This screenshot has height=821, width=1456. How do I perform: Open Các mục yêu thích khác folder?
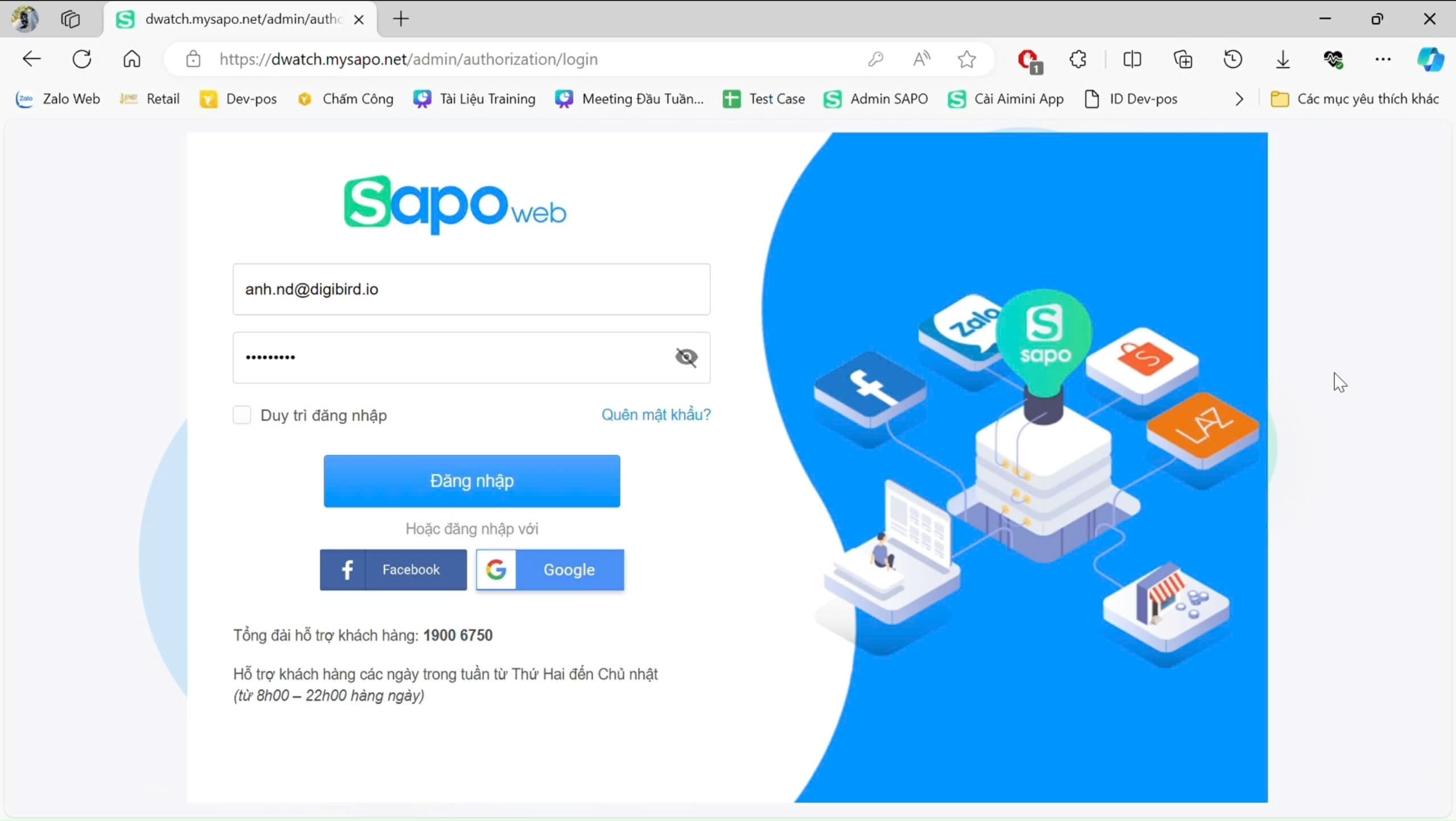point(1355,99)
